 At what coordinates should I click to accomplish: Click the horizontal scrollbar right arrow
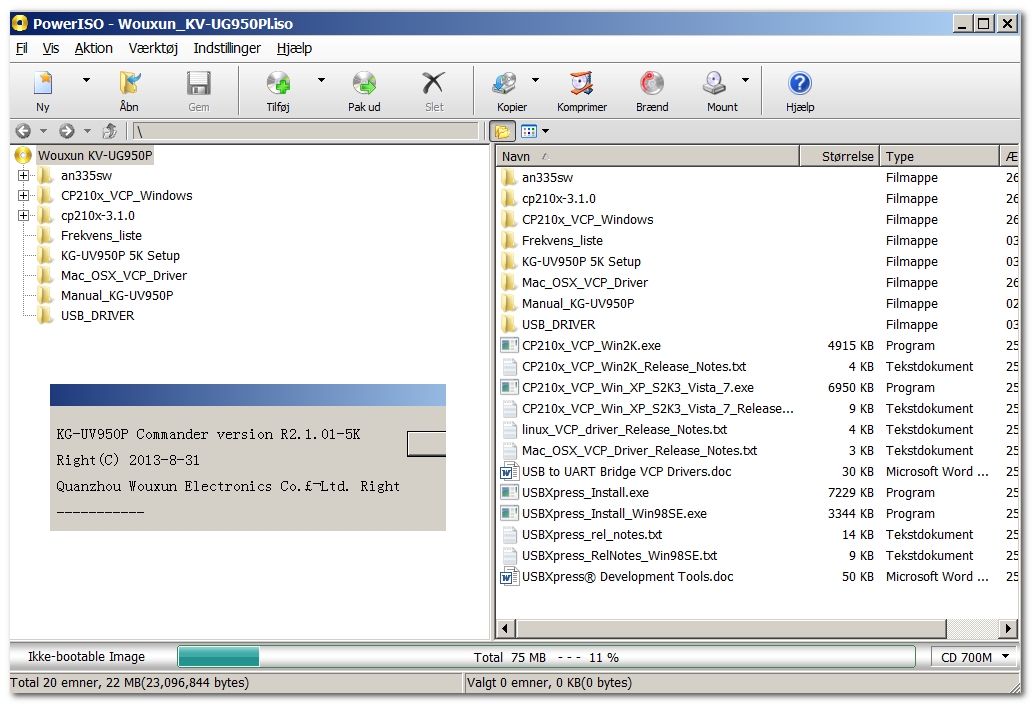(1008, 628)
